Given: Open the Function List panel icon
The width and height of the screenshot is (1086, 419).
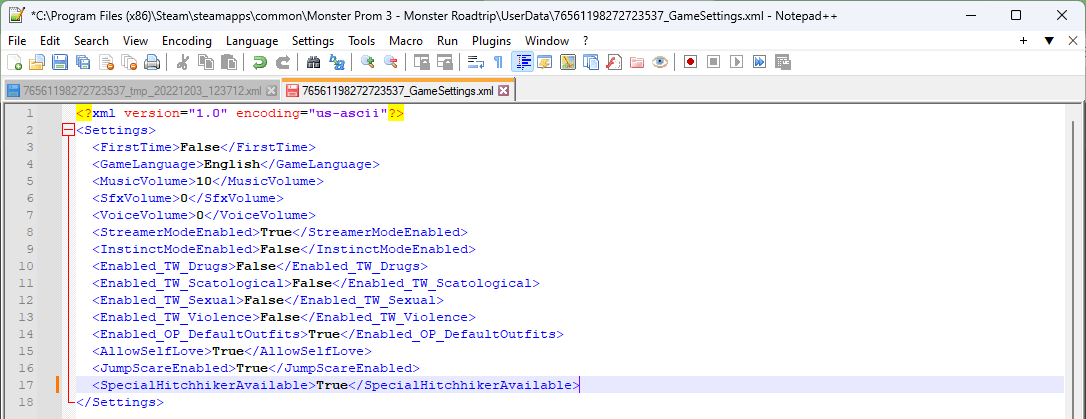Looking at the screenshot, I should (x=614, y=63).
